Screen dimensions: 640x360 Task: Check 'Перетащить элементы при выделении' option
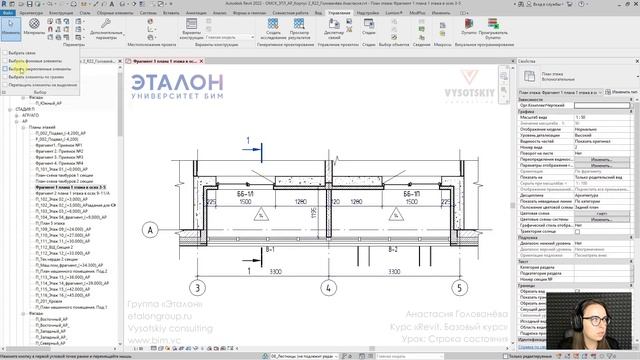point(5,85)
